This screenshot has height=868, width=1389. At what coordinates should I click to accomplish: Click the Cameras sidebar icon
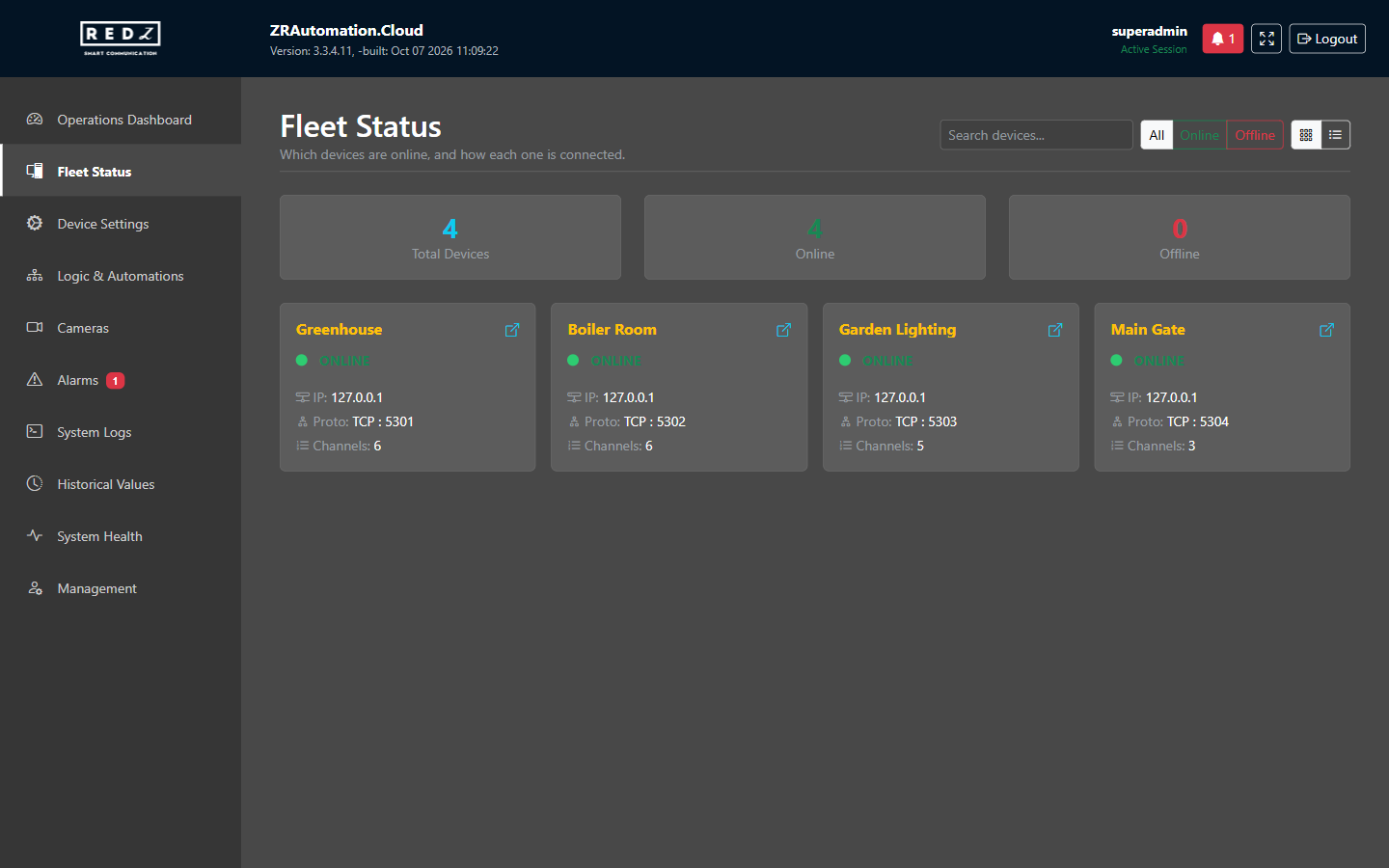pos(35,328)
